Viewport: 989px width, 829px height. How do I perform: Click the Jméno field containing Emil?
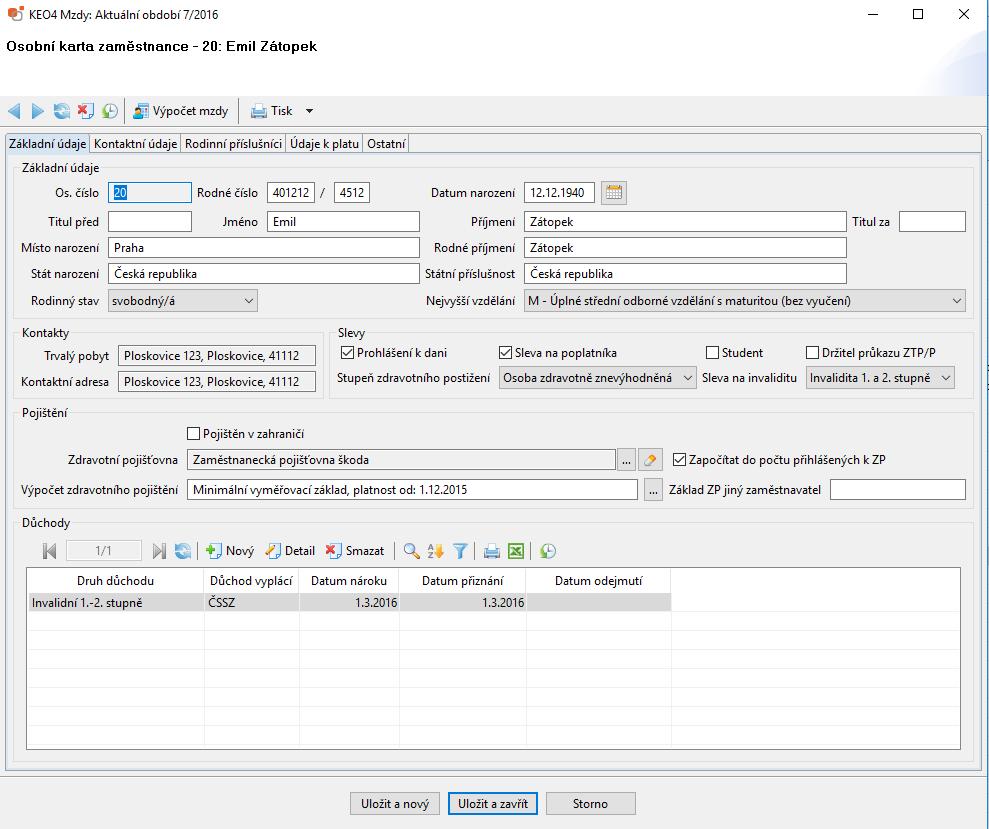343,221
